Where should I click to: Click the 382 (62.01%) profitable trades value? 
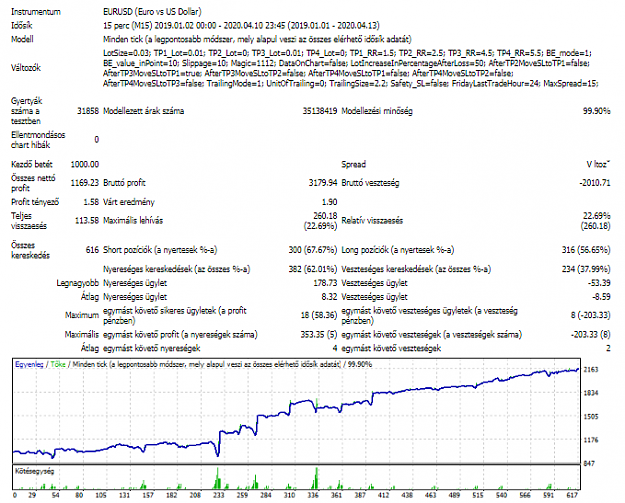313,269
